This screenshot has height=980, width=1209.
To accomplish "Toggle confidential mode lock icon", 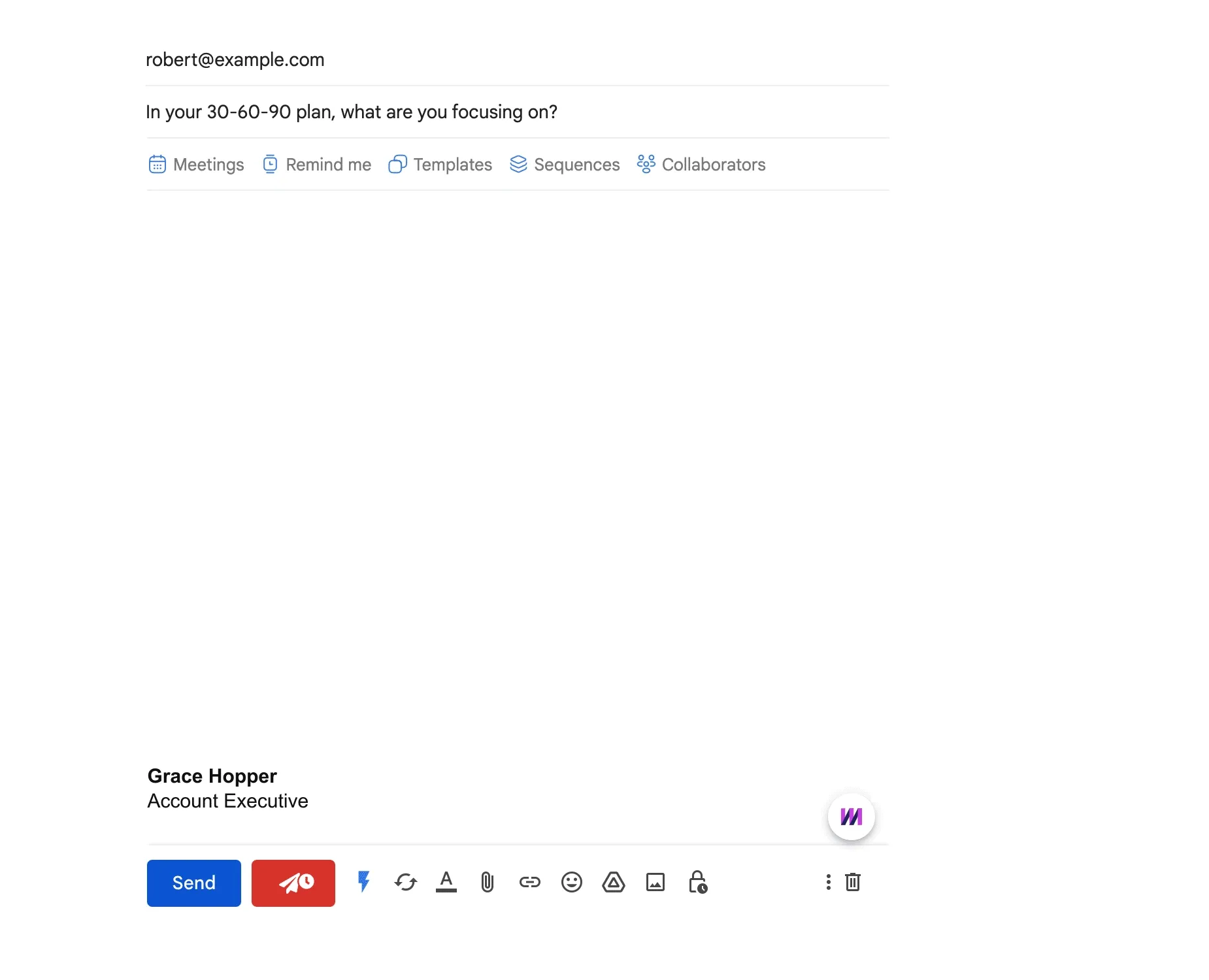I will (698, 882).
